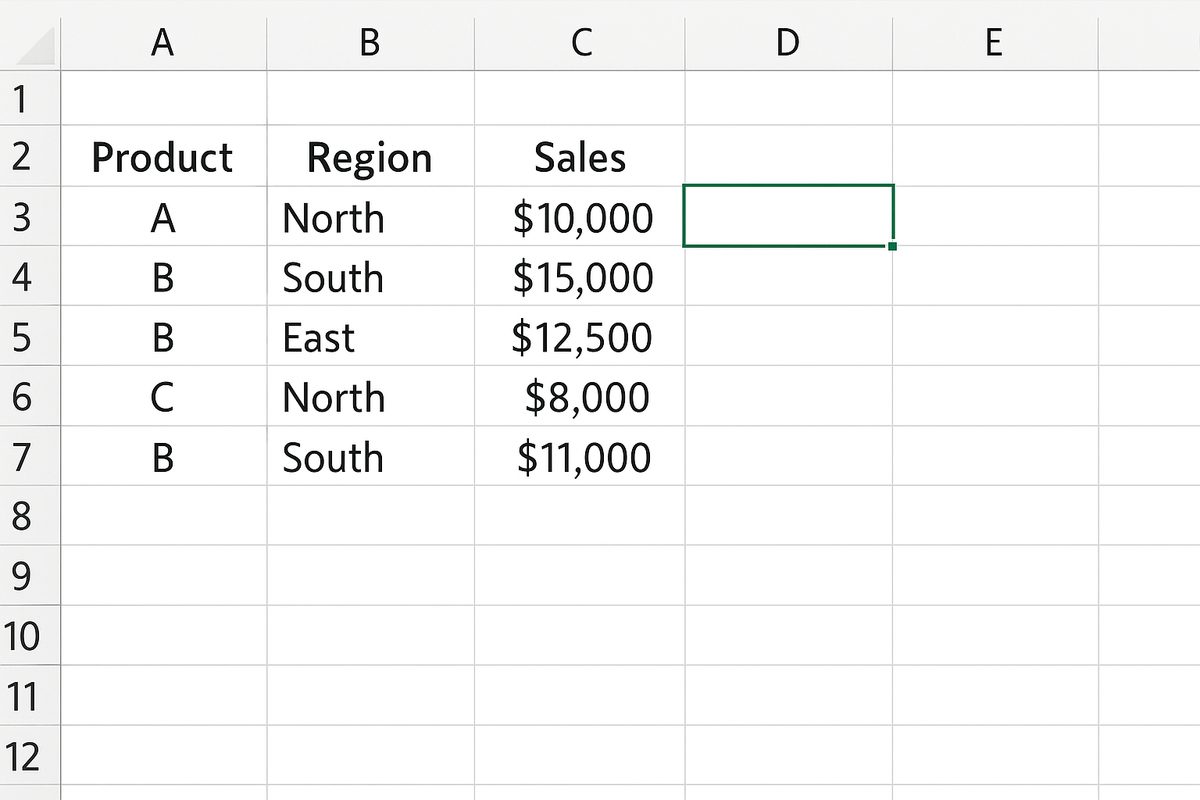Select row 10 header

(30, 635)
